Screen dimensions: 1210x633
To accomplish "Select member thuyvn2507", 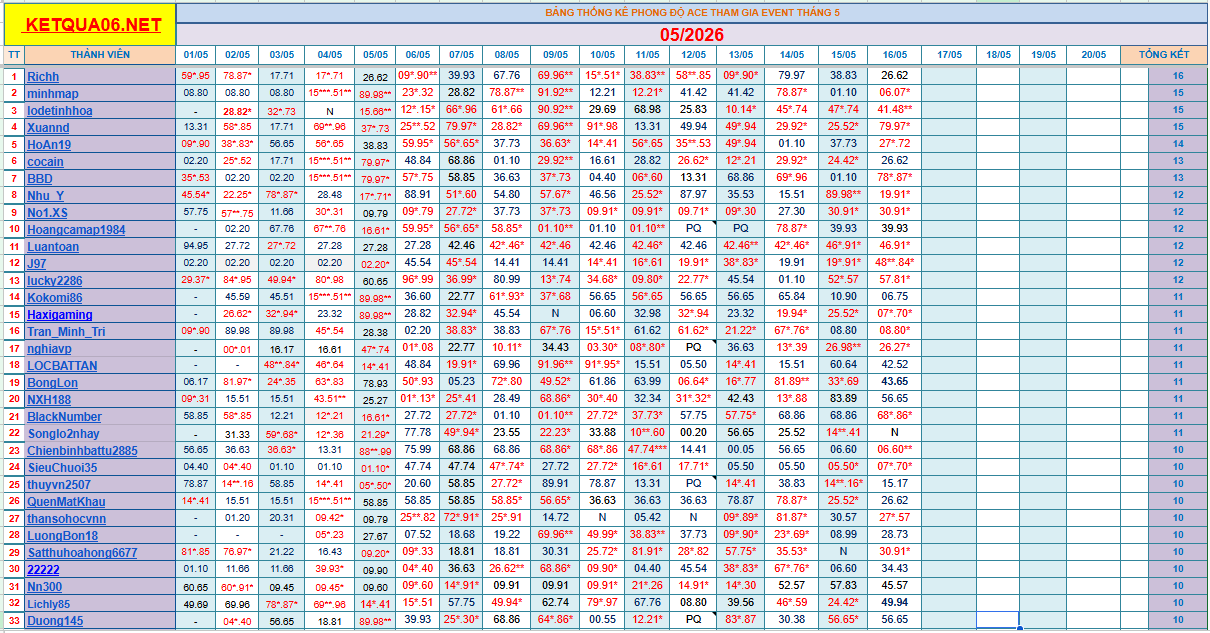I will pos(59,484).
